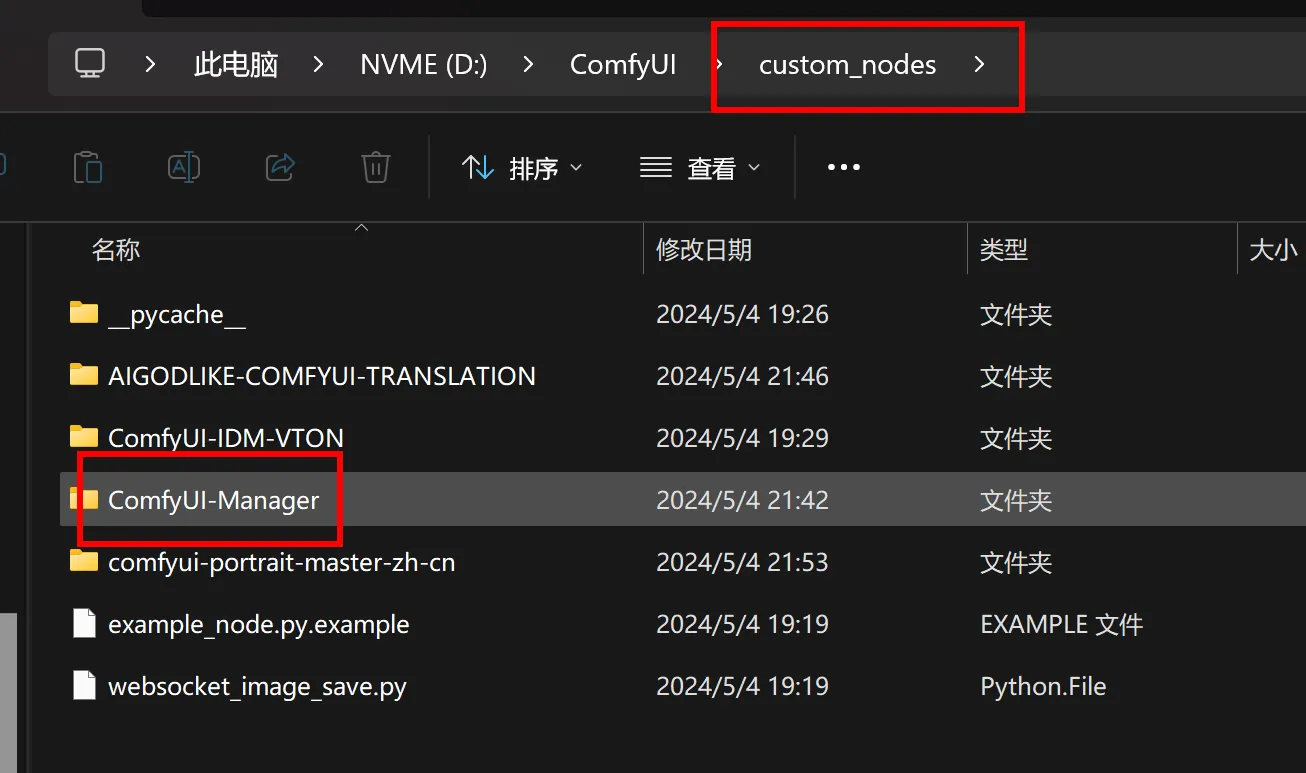This screenshot has width=1306, height=773.
Task: Select the AIGODLIKE-COMFYUI-TRANSLATION folder icon
Action: 84,375
